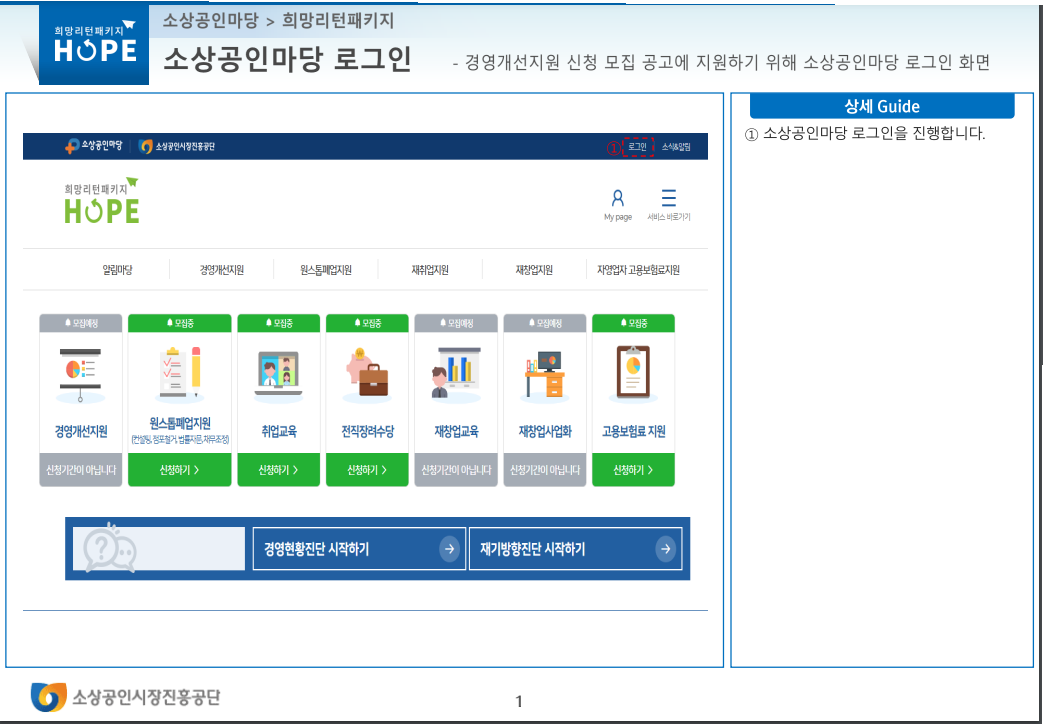The image size is (1044, 725).
Task: Switch to the 알림마당 menu tab
Action: click(119, 269)
